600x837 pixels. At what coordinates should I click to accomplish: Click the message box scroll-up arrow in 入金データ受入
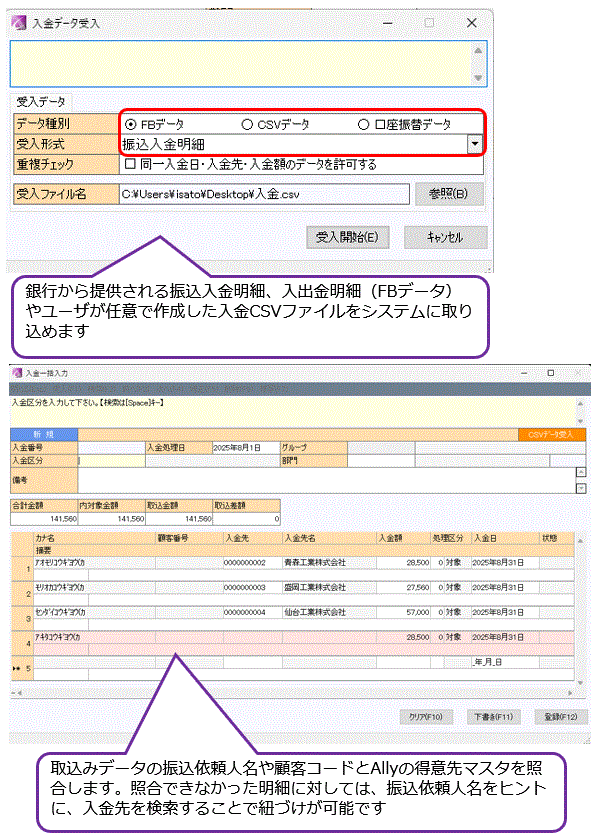(x=478, y=51)
